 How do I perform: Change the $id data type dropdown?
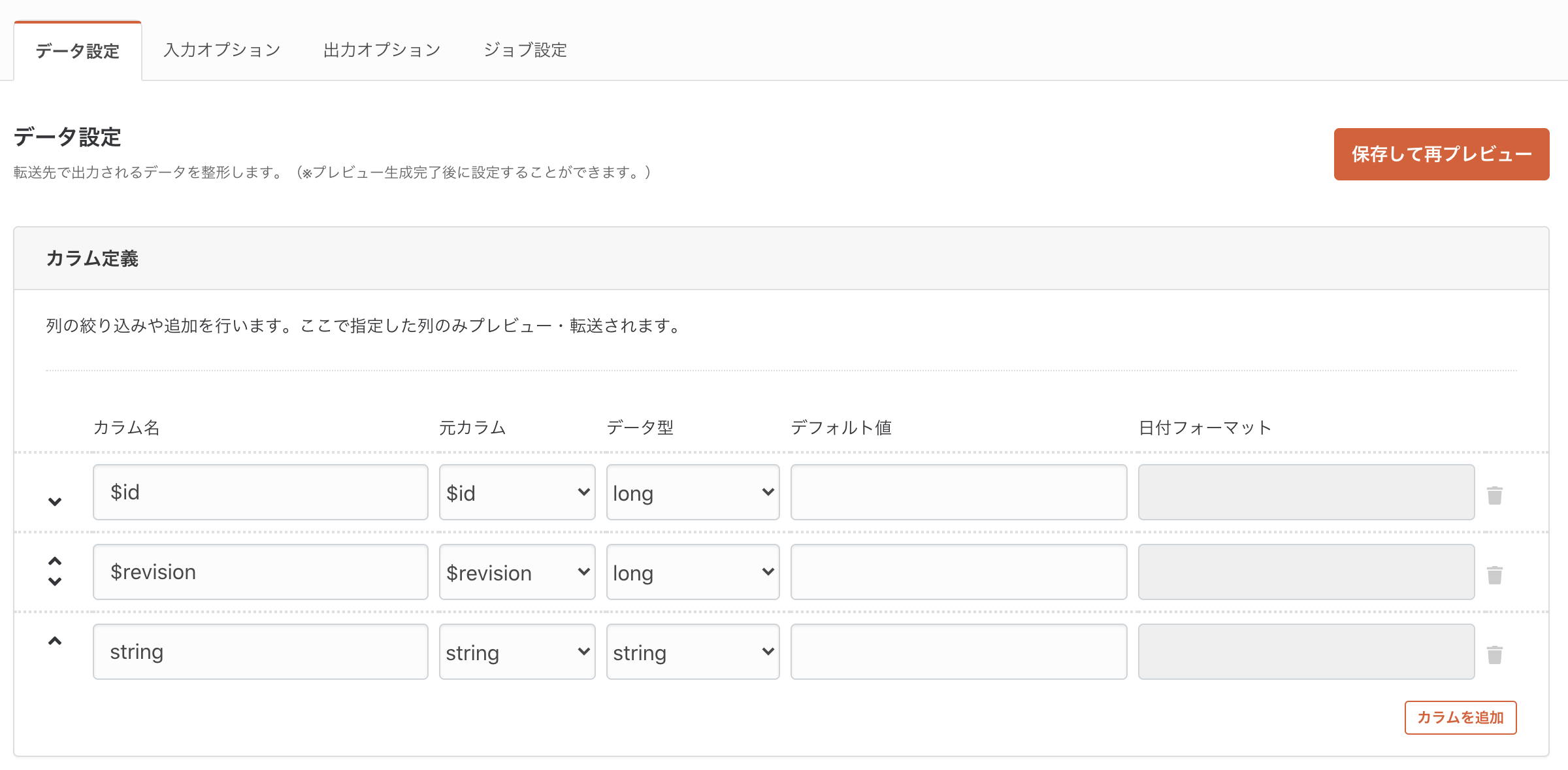coord(693,492)
